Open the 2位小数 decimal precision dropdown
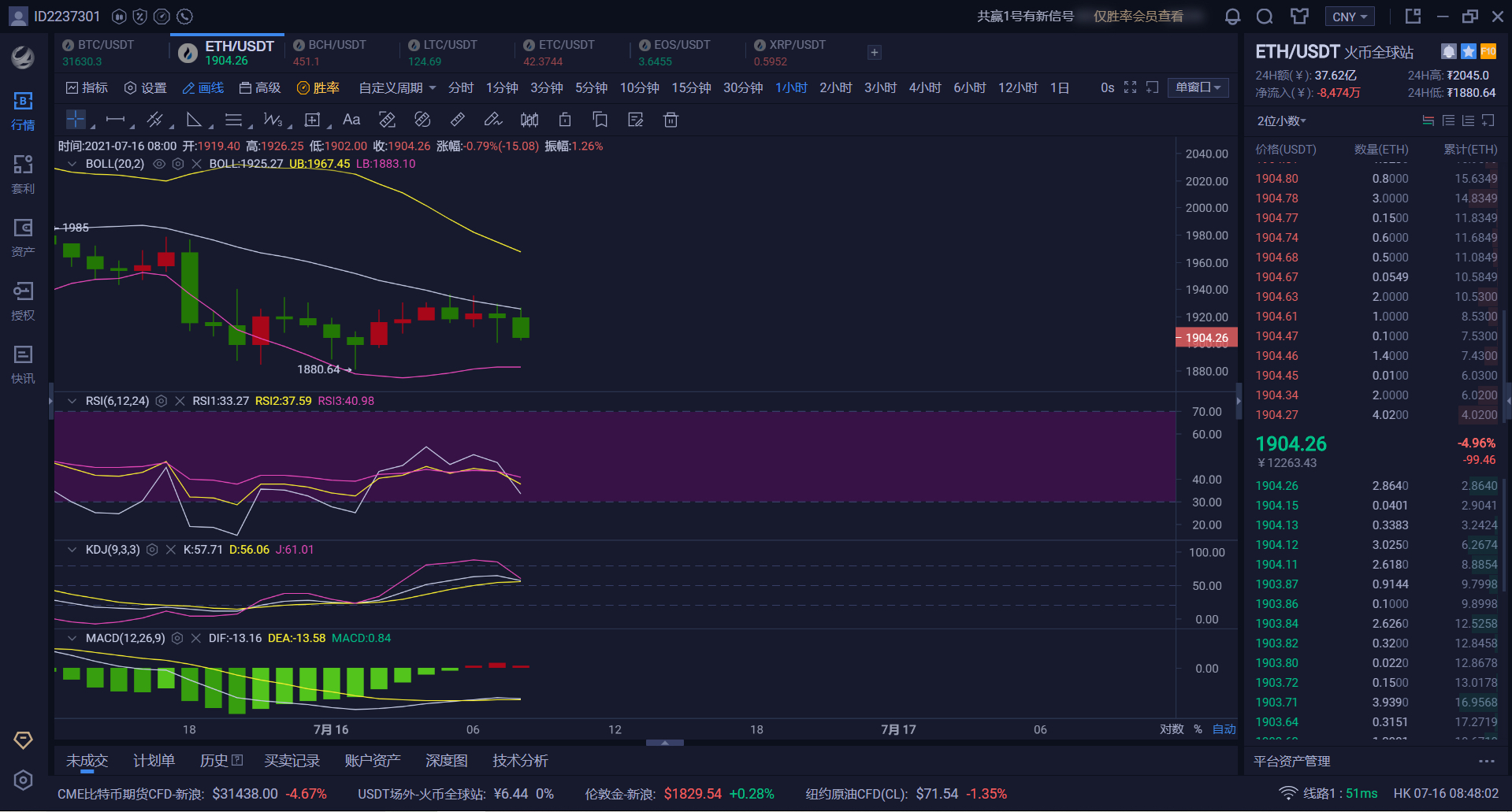Viewport: 1512px width, 812px height. coord(1280,120)
